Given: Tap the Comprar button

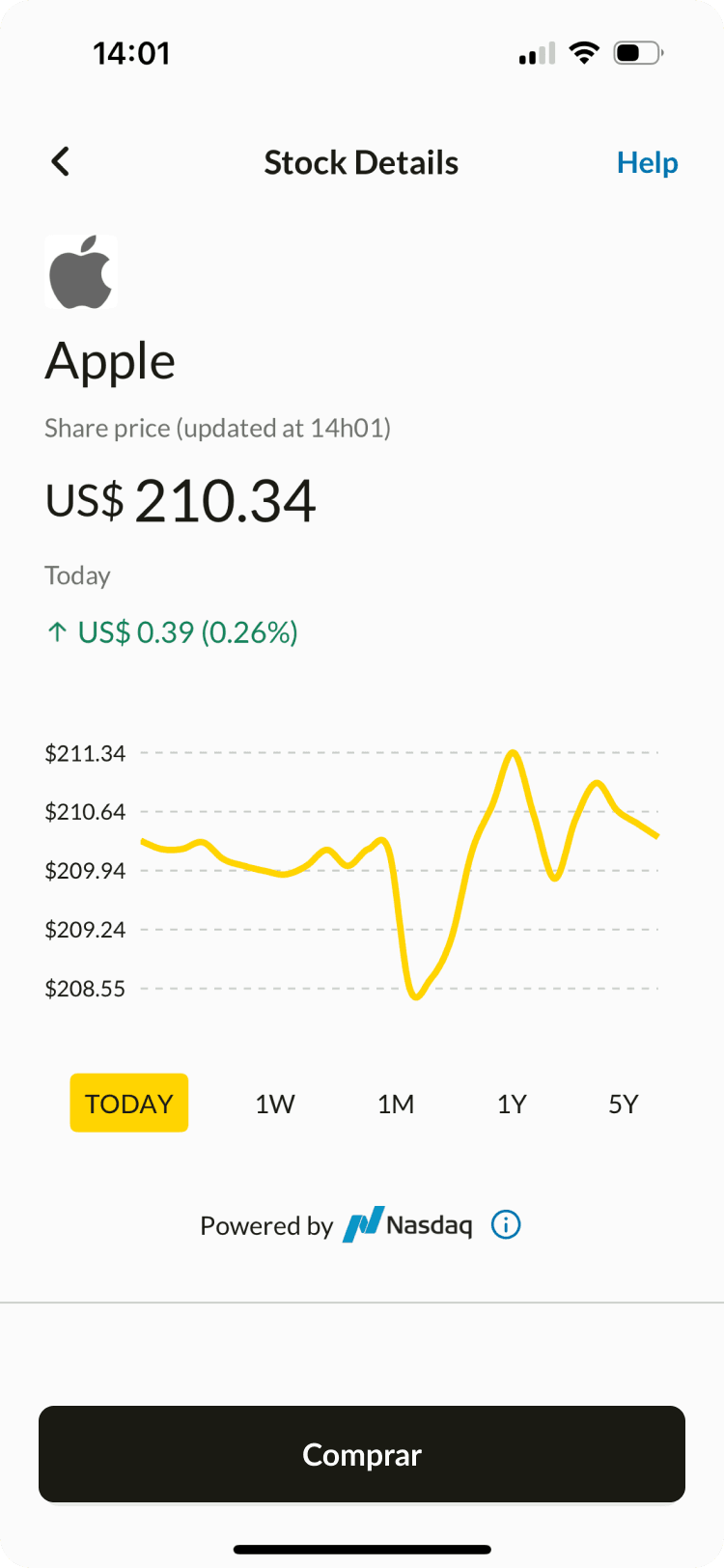Looking at the screenshot, I should 362,1454.
